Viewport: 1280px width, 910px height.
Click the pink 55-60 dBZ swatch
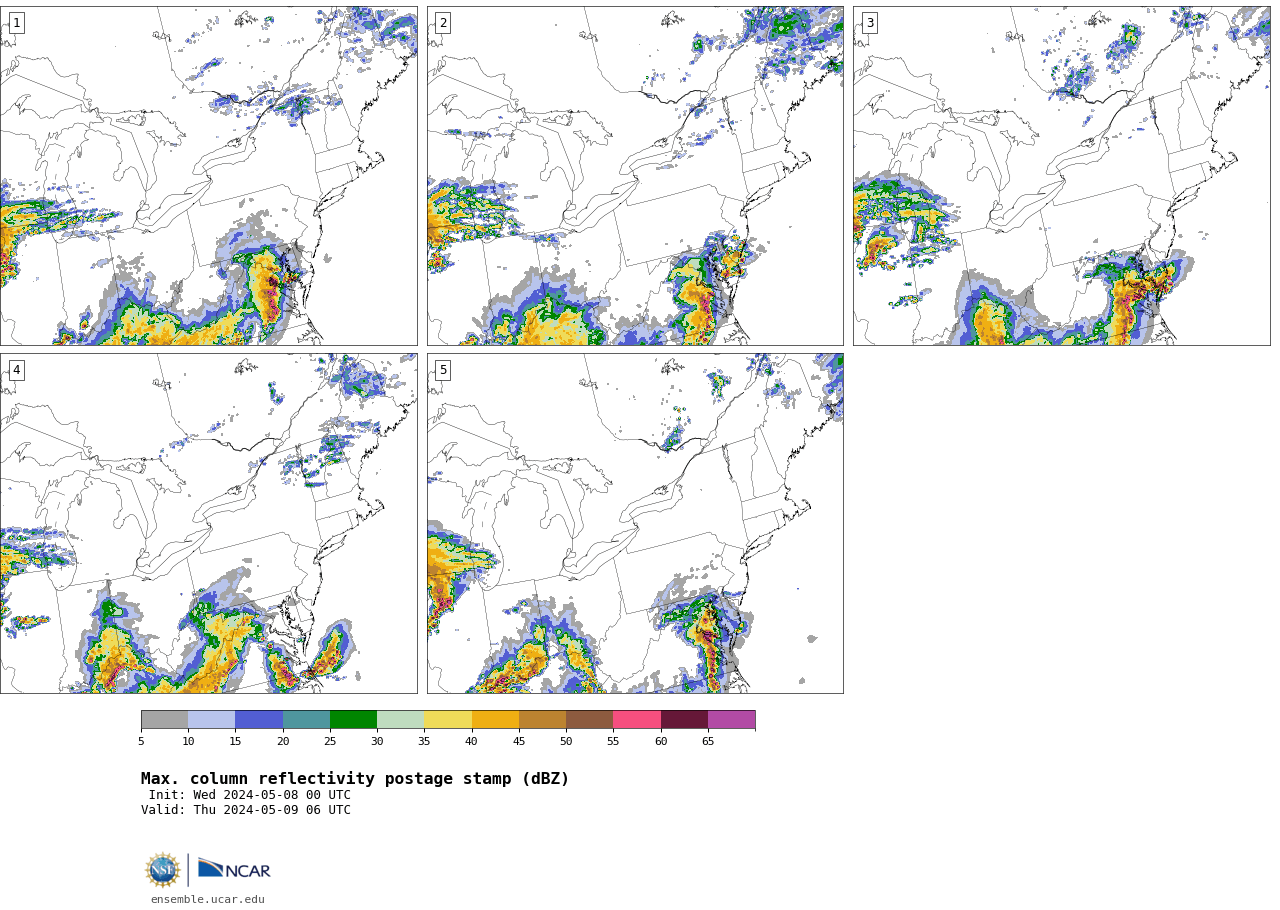[637, 720]
